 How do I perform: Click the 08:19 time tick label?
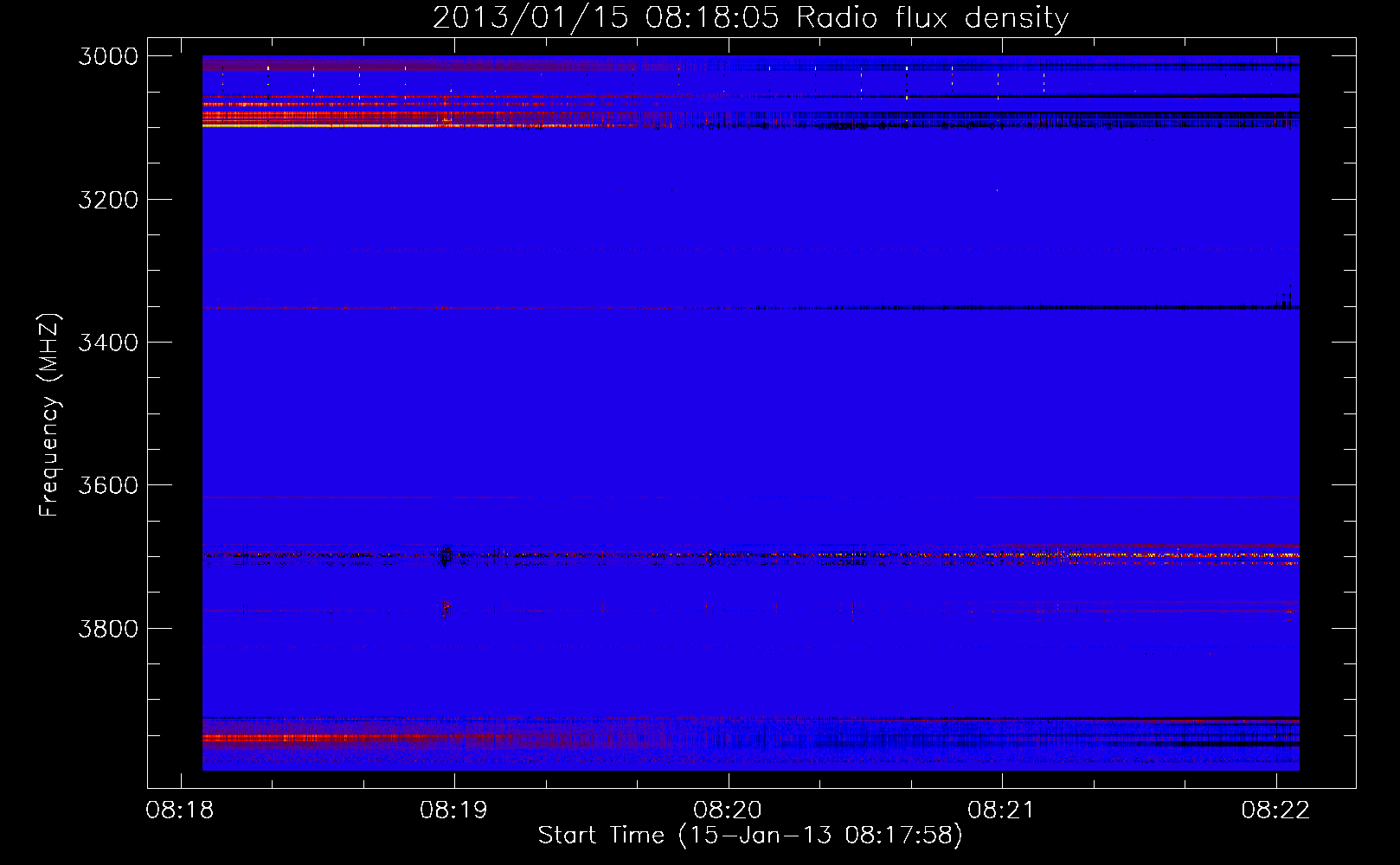(x=453, y=811)
